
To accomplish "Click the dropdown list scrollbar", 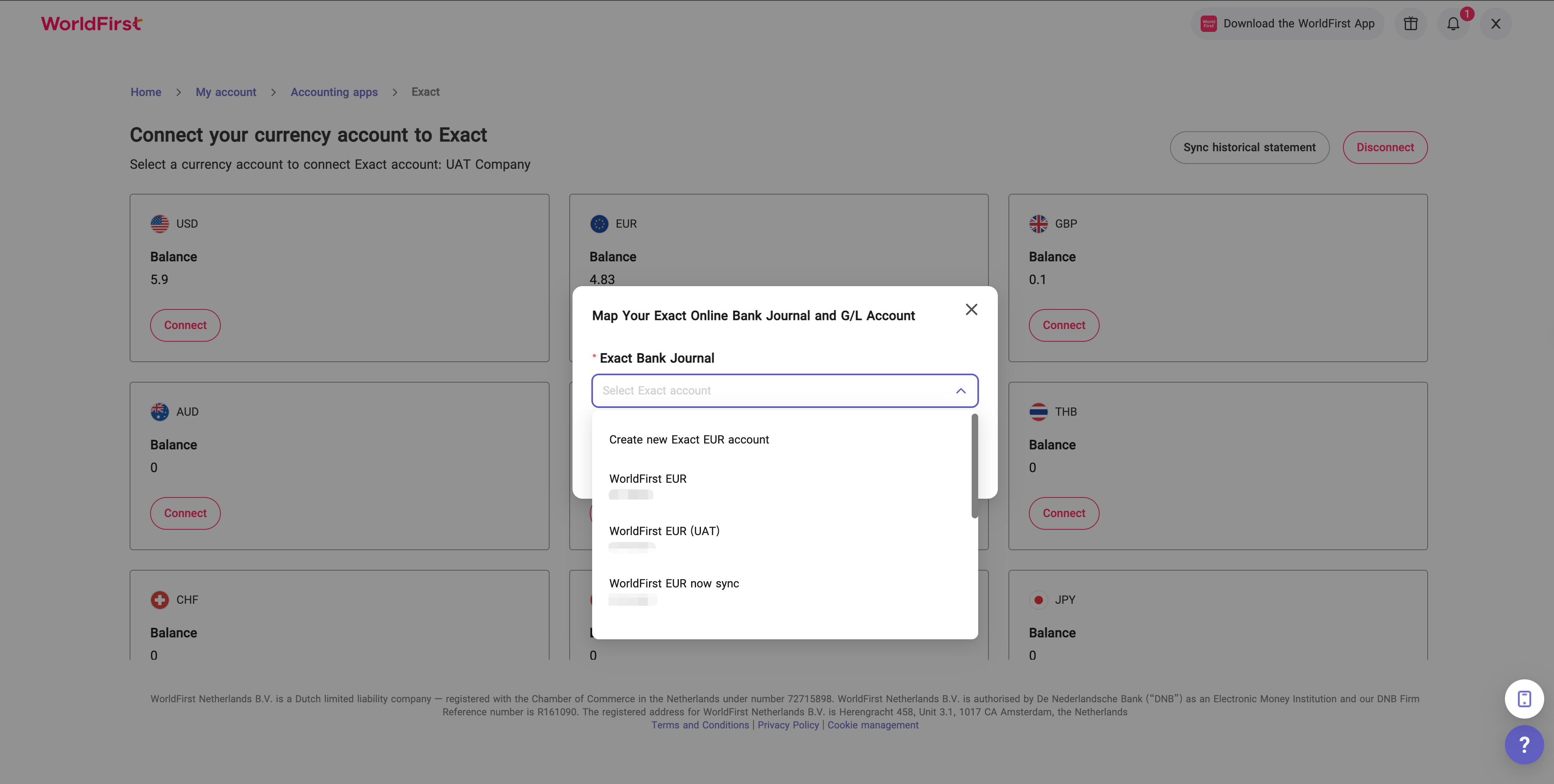I will click(x=974, y=466).
